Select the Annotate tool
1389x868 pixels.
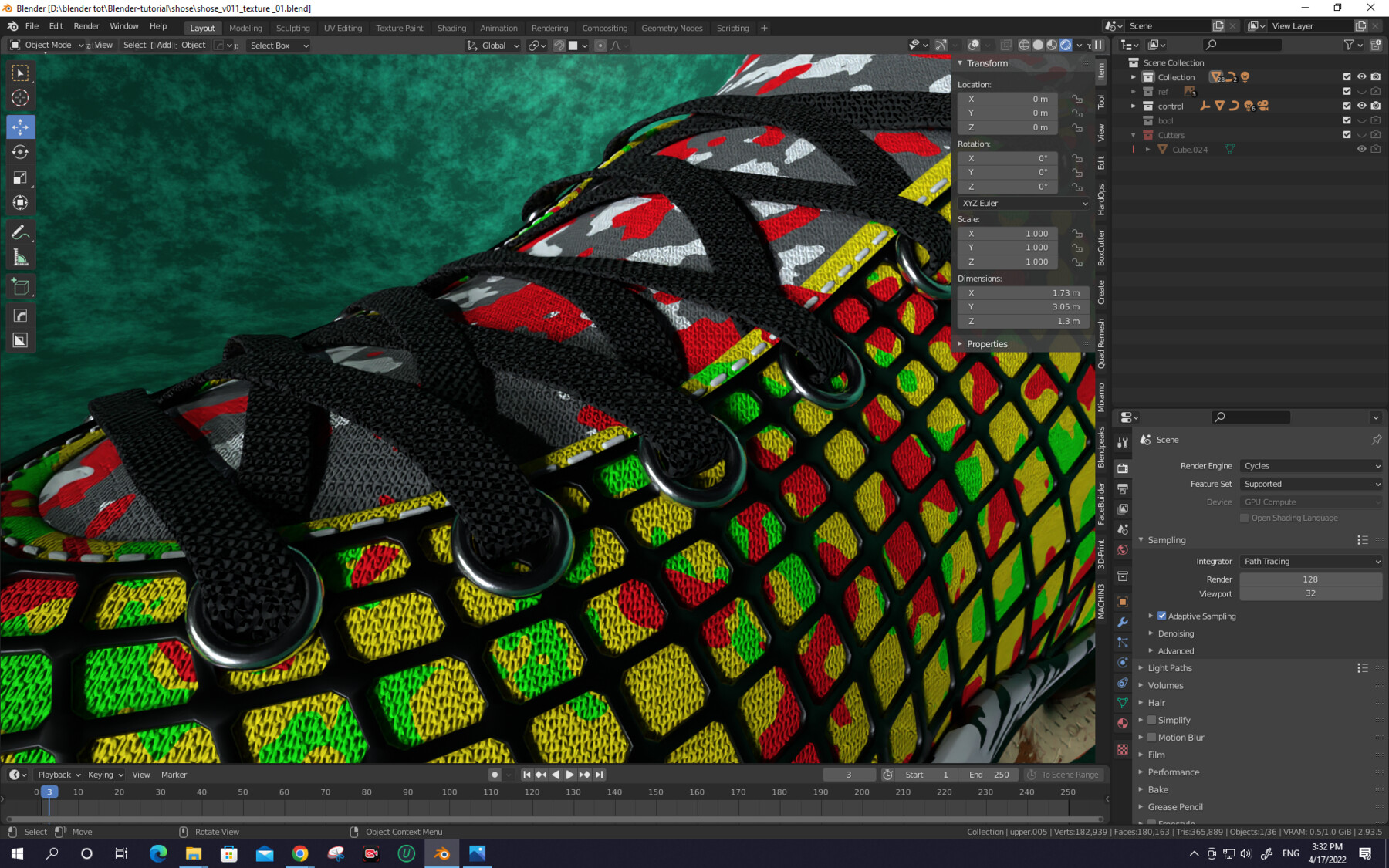pos(19,231)
